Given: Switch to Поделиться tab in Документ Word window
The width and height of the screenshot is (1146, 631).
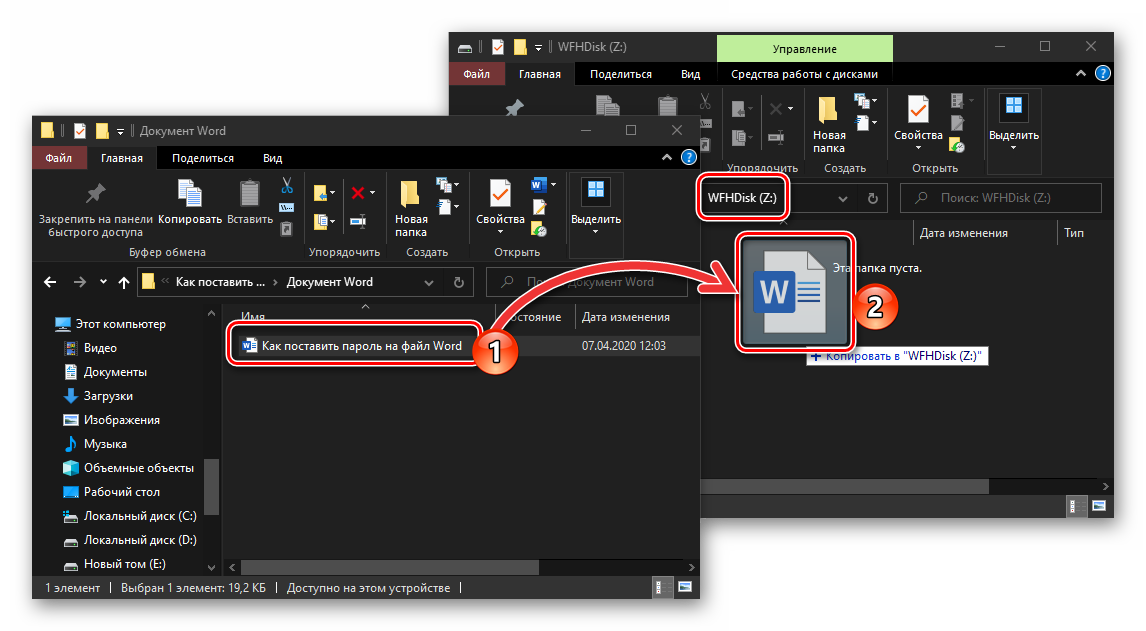Looking at the screenshot, I should (x=202, y=158).
